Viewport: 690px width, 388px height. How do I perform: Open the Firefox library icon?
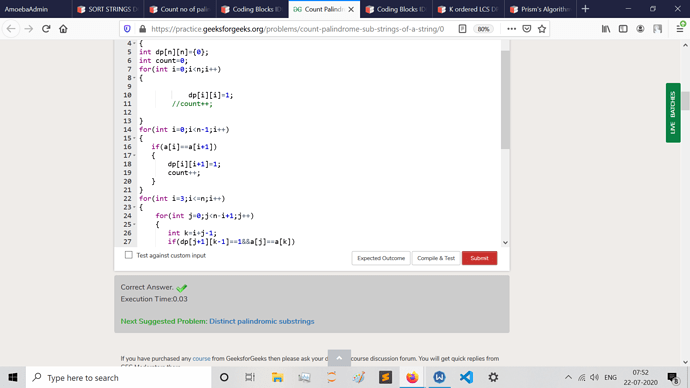[x=606, y=29]
